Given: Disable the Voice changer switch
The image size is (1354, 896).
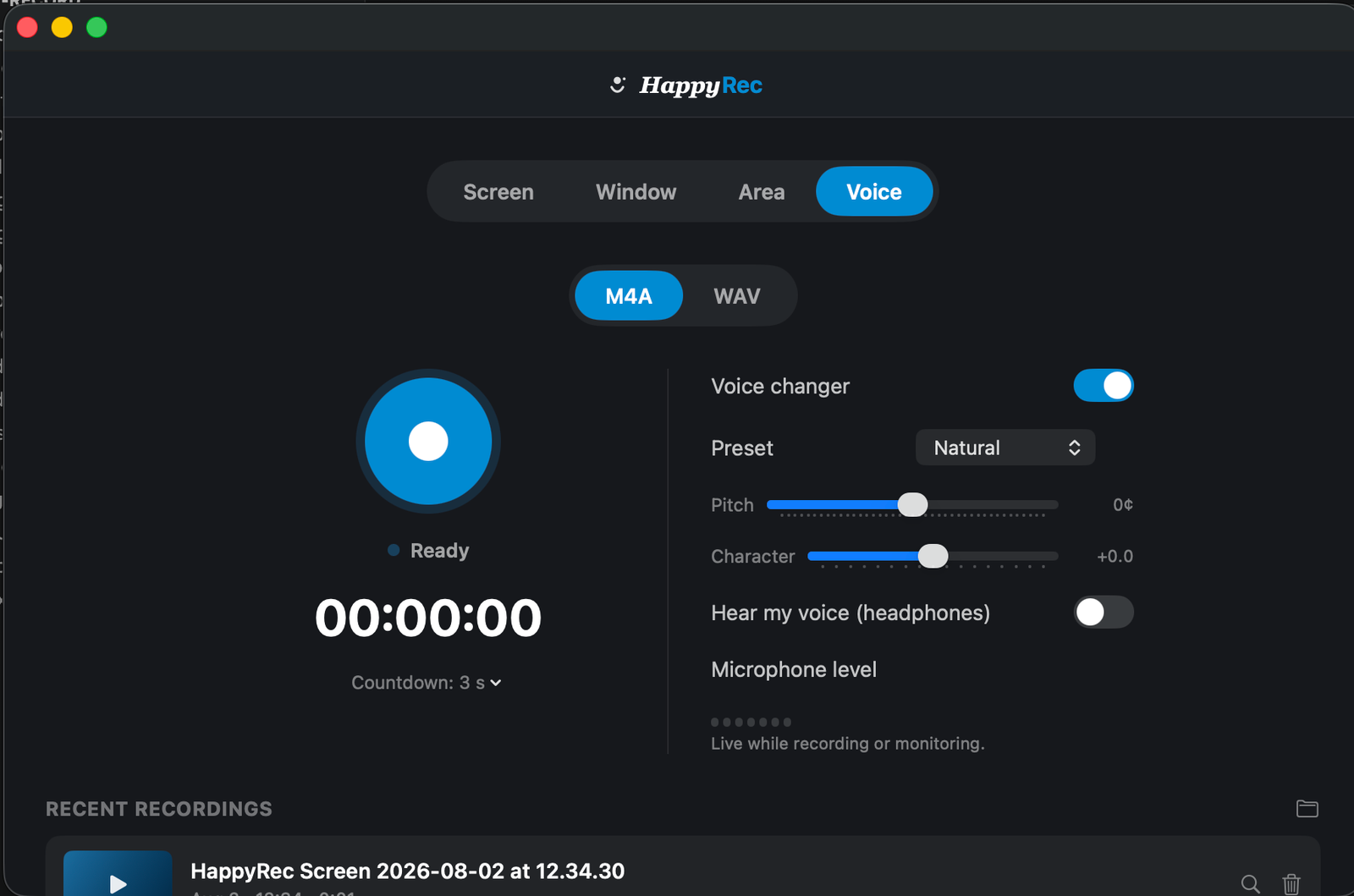Looking at the screenshot, I should coord(1104,386).
